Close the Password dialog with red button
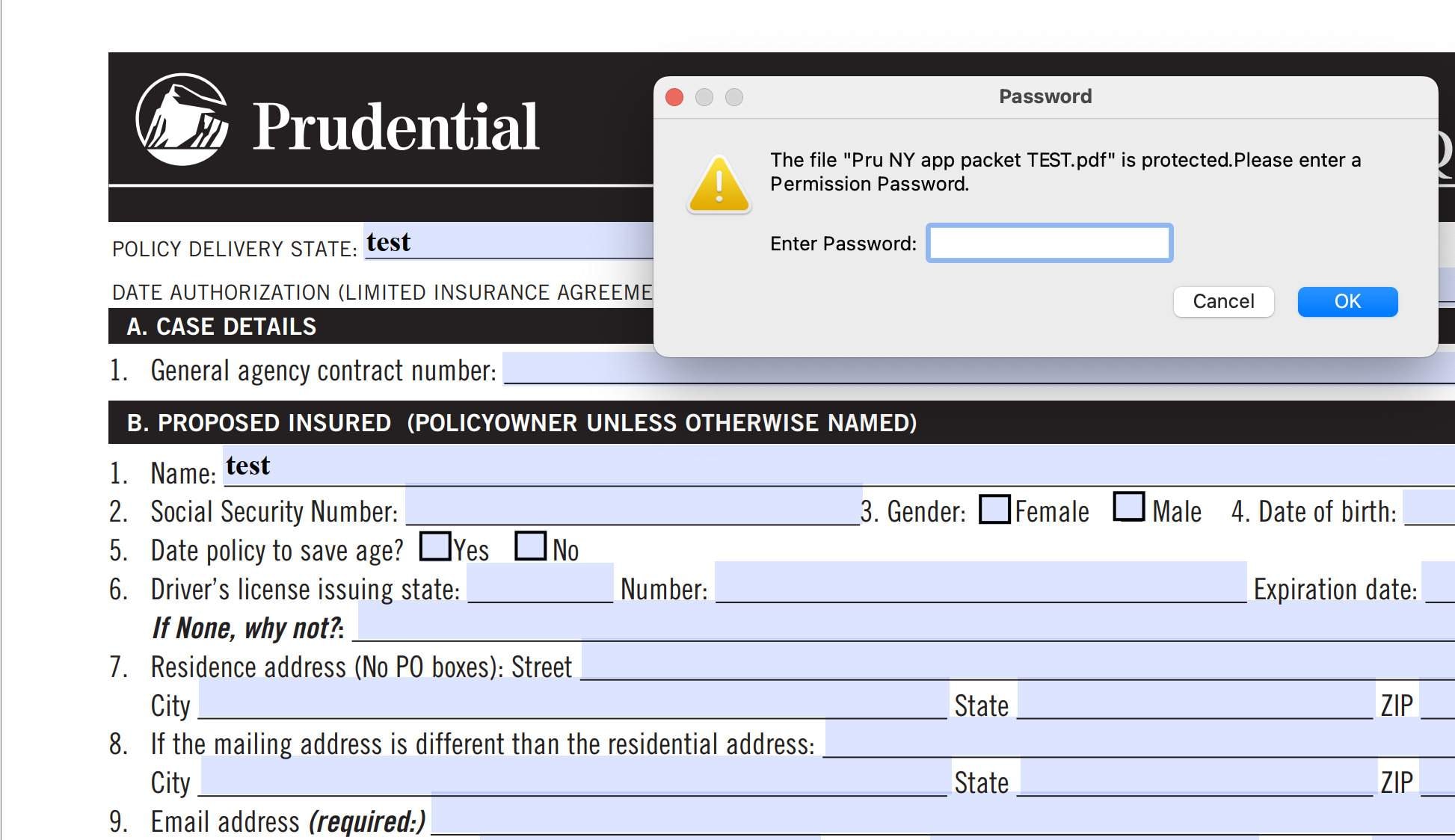The width and height of the screenshot is (1455, 840). tap(674, 97)
